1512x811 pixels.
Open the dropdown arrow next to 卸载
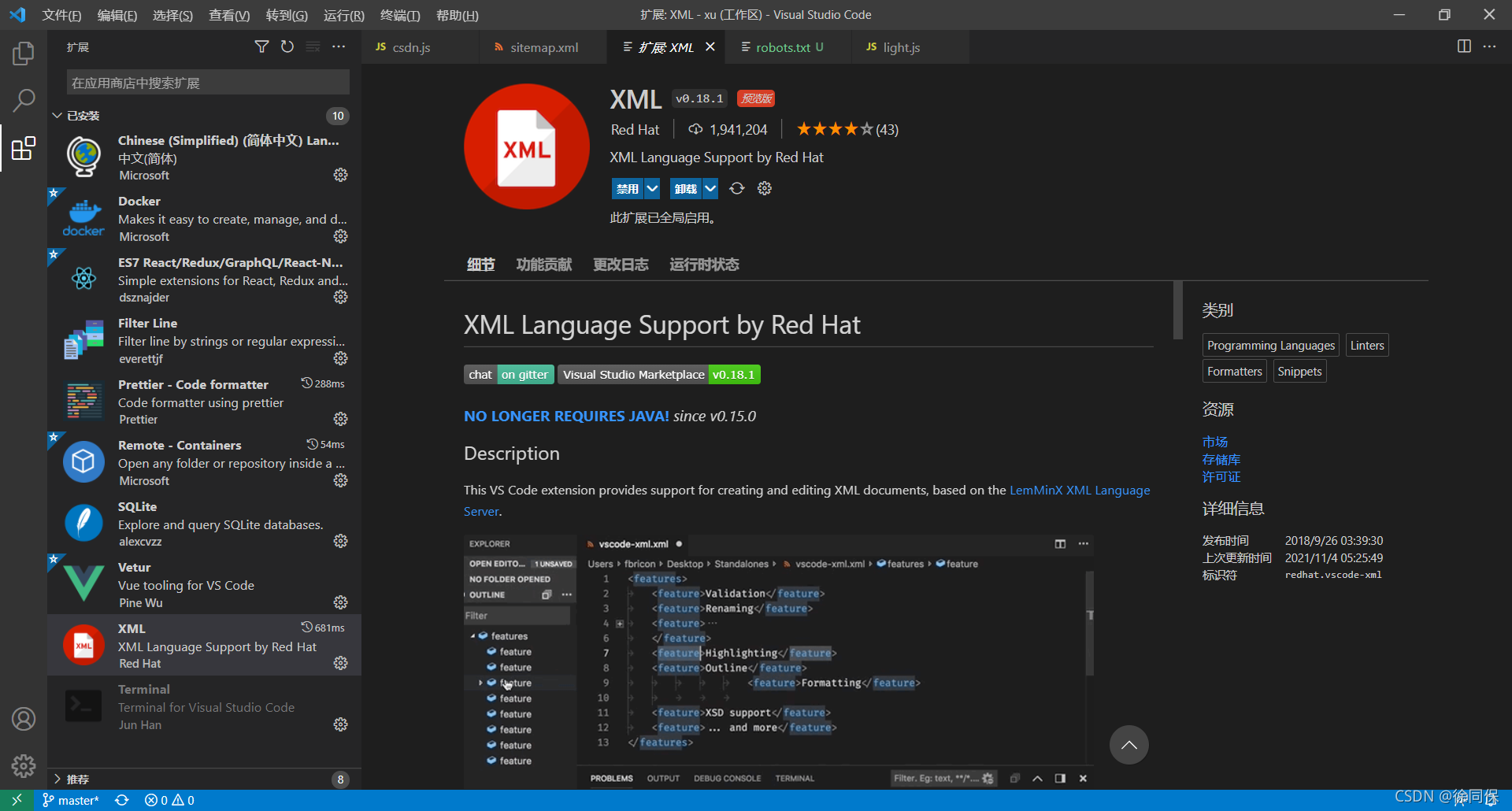[711, 188]
